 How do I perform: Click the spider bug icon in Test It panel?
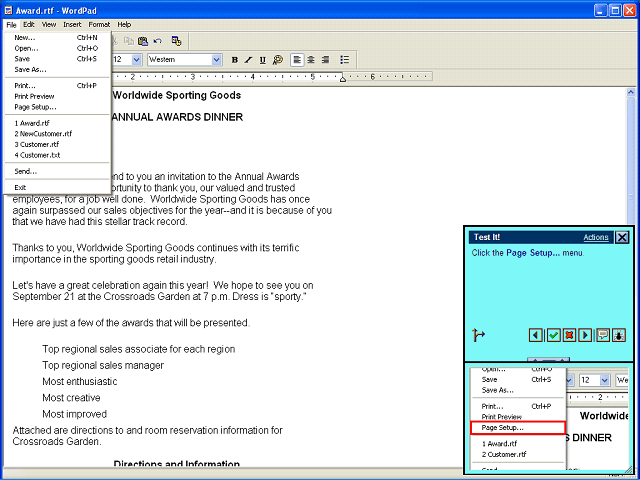pos(619,335)
